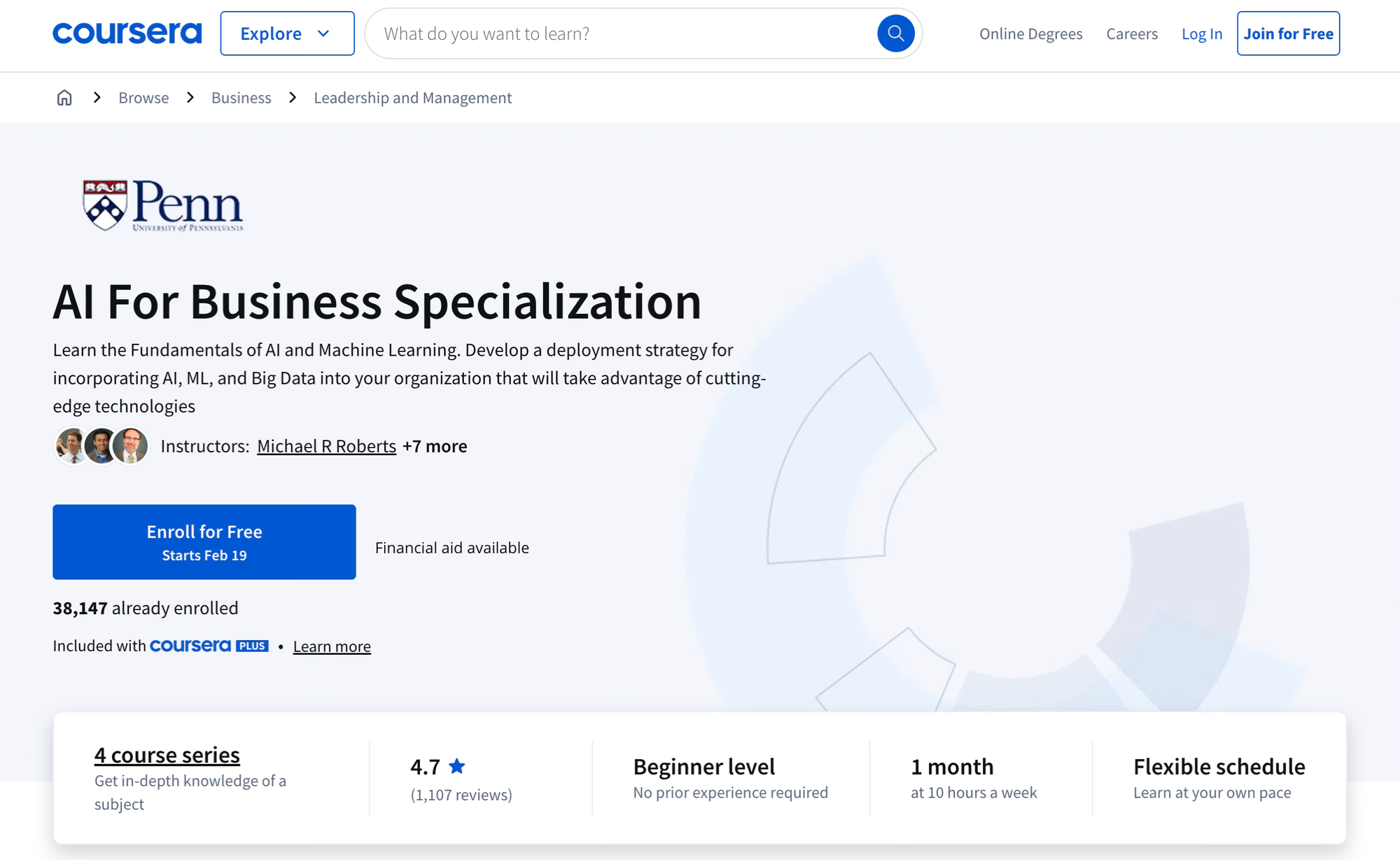Viewport: 1400px width, 860px height.
Task: Click the Coursera Plus badge
Action: coord(208,645)
